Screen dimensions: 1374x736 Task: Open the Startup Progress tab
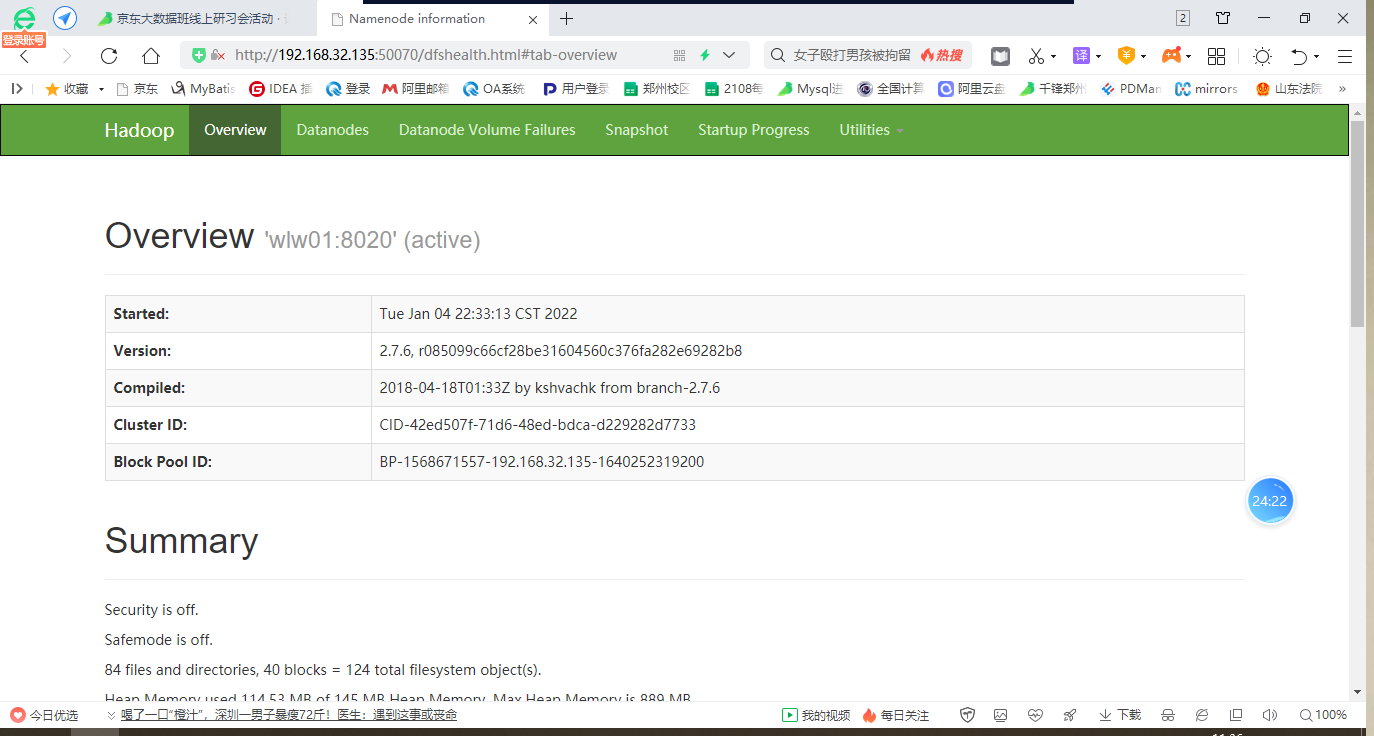click(754, 130)
